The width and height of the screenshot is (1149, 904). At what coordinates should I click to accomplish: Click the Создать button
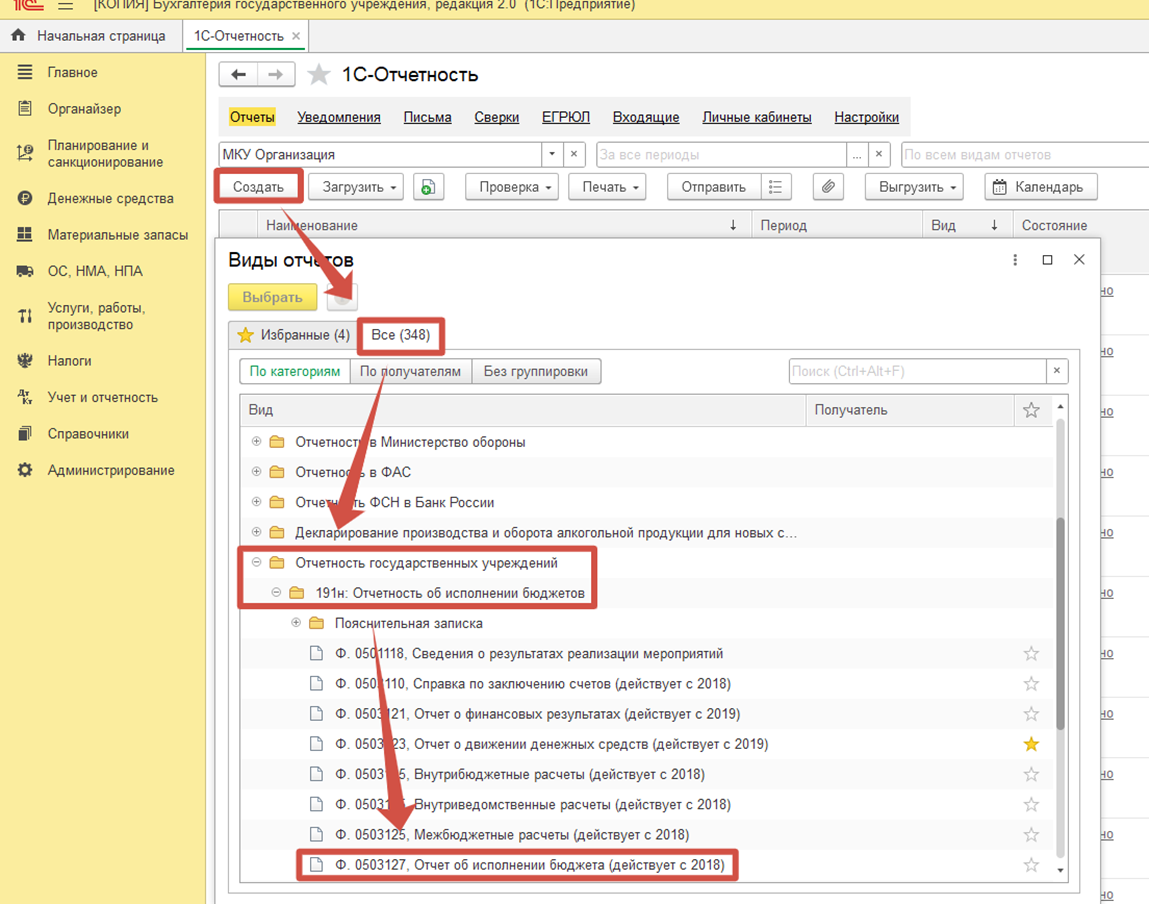(258, 187)
